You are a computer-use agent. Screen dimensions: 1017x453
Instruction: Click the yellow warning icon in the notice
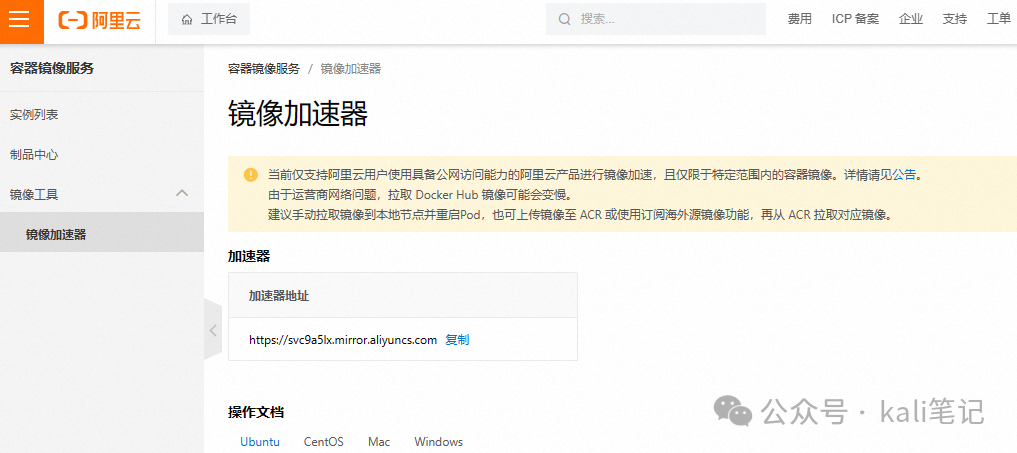(x=250, y=175)
